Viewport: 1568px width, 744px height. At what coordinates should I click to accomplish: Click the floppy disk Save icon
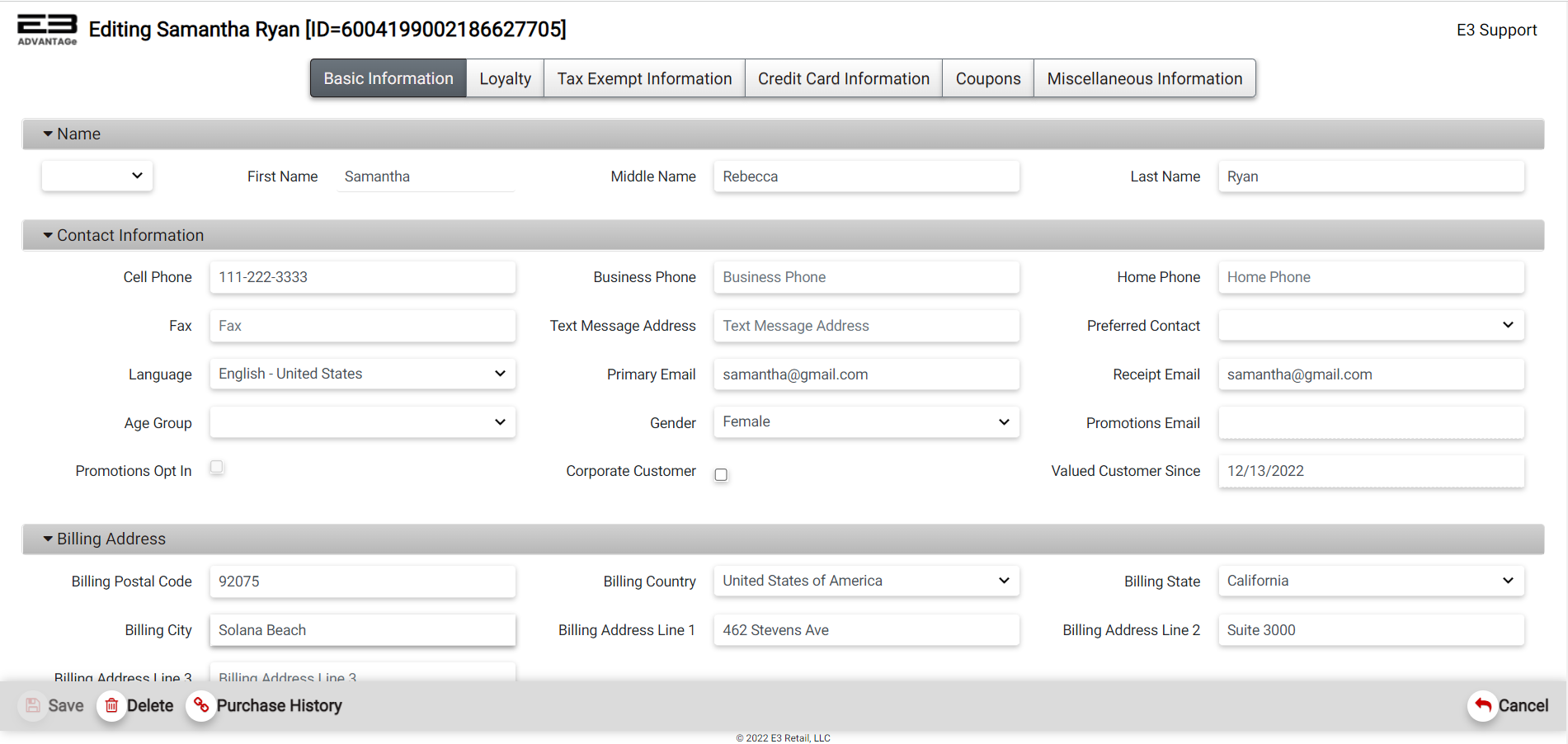tap(33, 705)
